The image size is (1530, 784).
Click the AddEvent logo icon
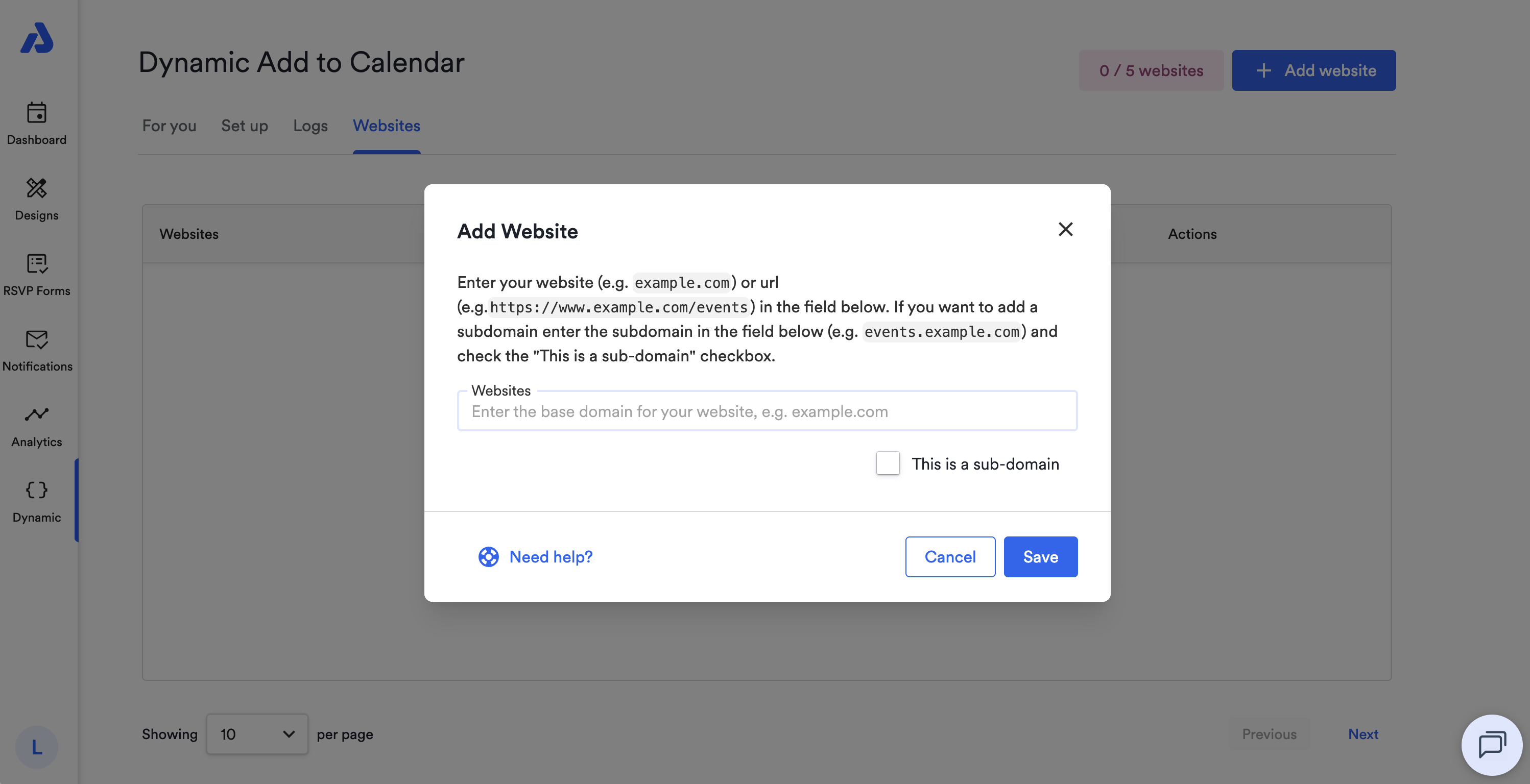37,38
